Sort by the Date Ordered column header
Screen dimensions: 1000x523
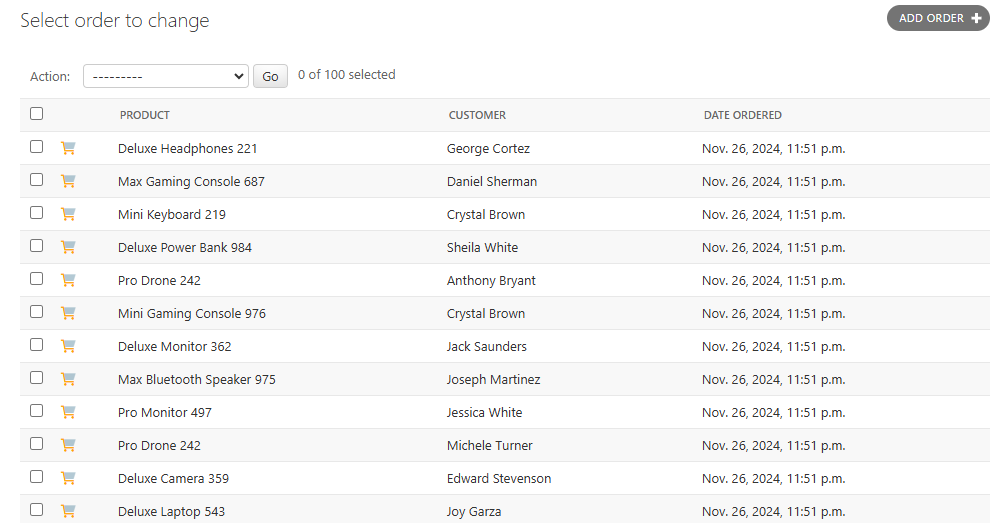pyautogui.click(x=742, y=115)
